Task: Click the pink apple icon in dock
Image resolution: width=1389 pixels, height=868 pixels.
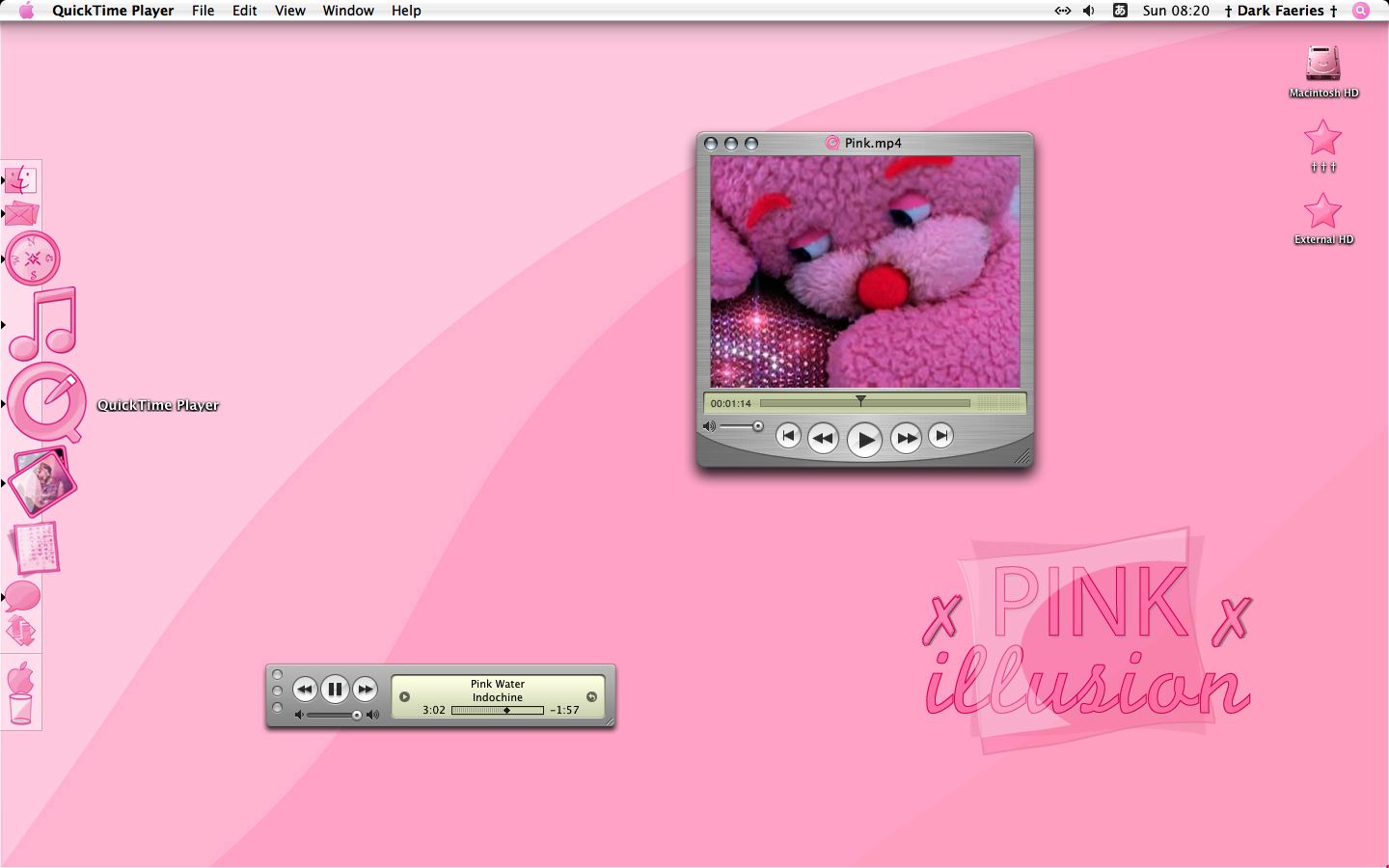Action: pos(20,678)
